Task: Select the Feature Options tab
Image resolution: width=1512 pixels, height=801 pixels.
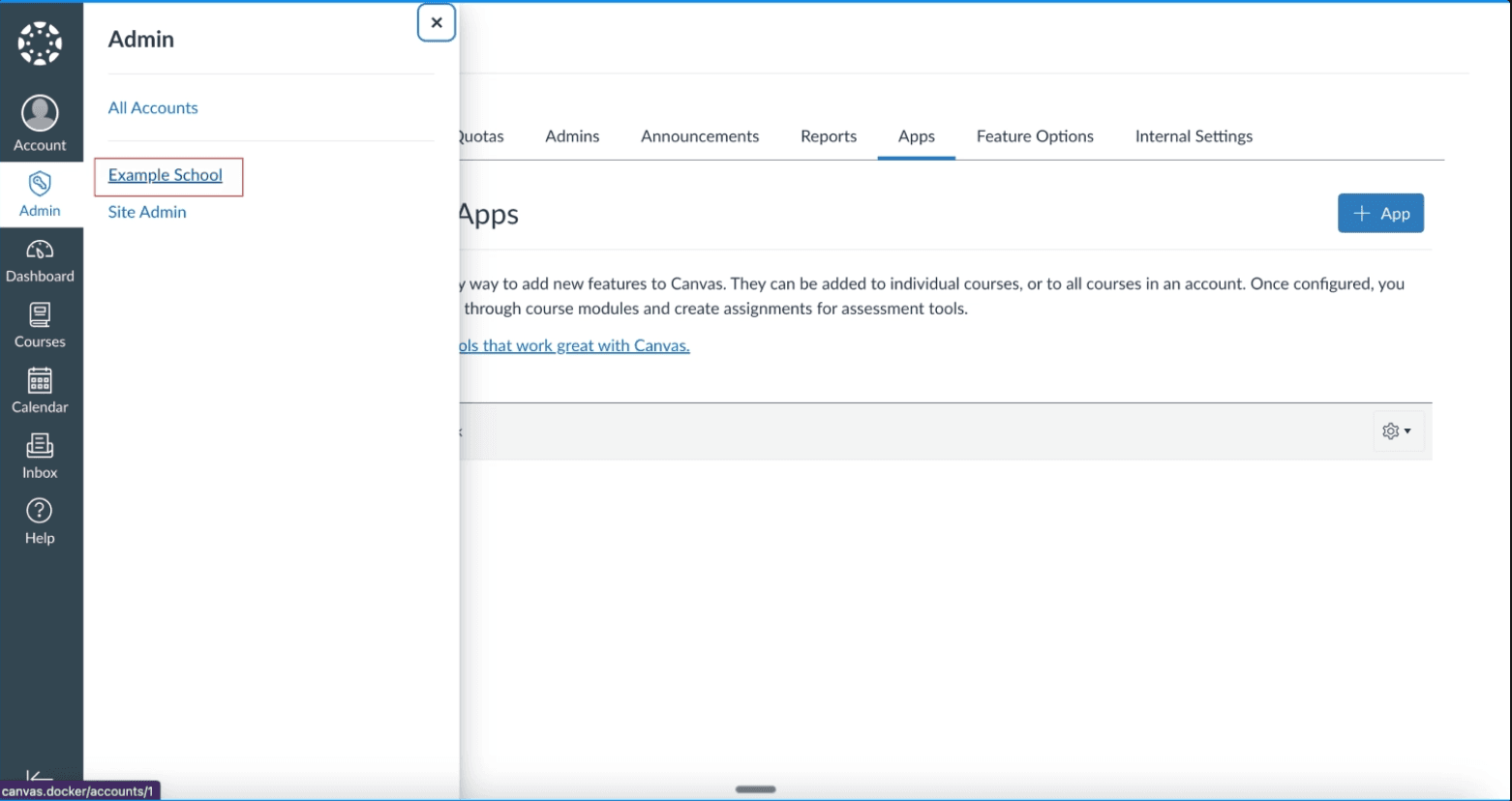Action: pyautogui.click(x=1035, y=136)
